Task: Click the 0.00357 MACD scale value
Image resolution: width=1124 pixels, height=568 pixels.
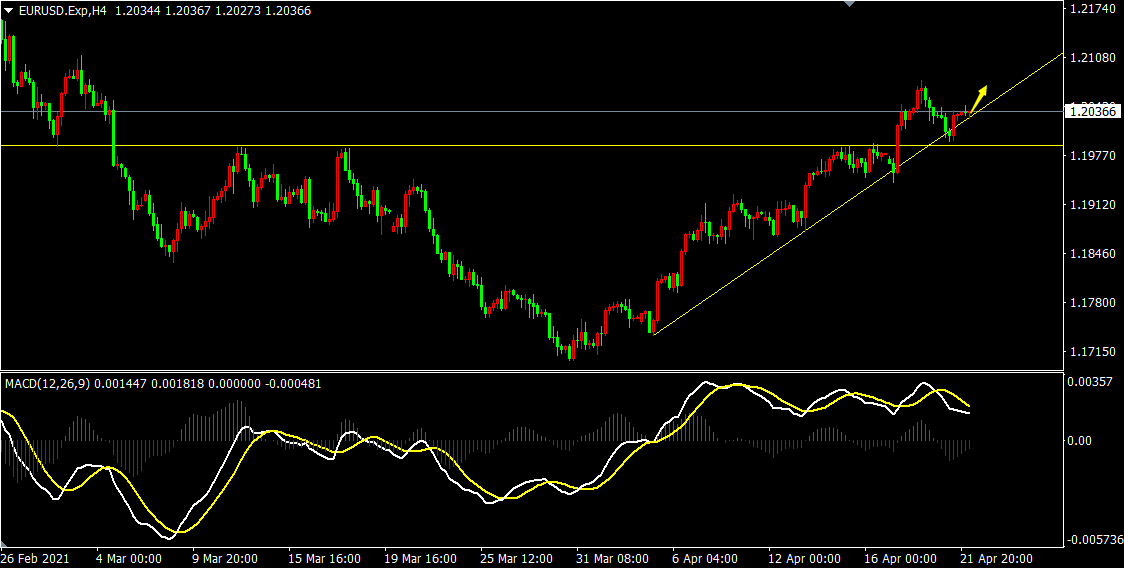Action: 1092,382
